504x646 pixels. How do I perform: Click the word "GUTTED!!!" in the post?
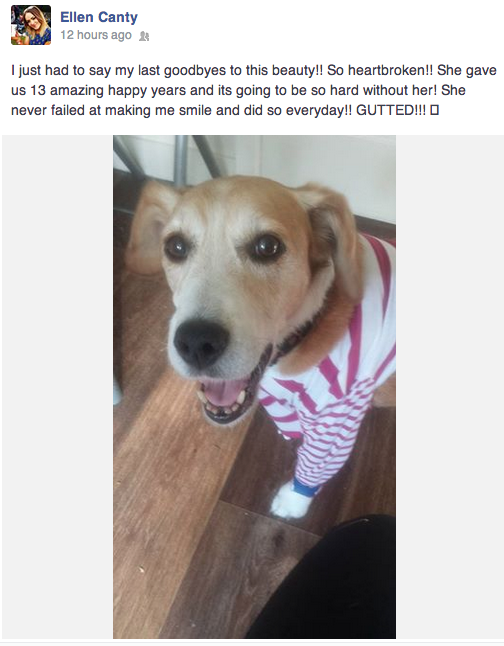point(391,110)
